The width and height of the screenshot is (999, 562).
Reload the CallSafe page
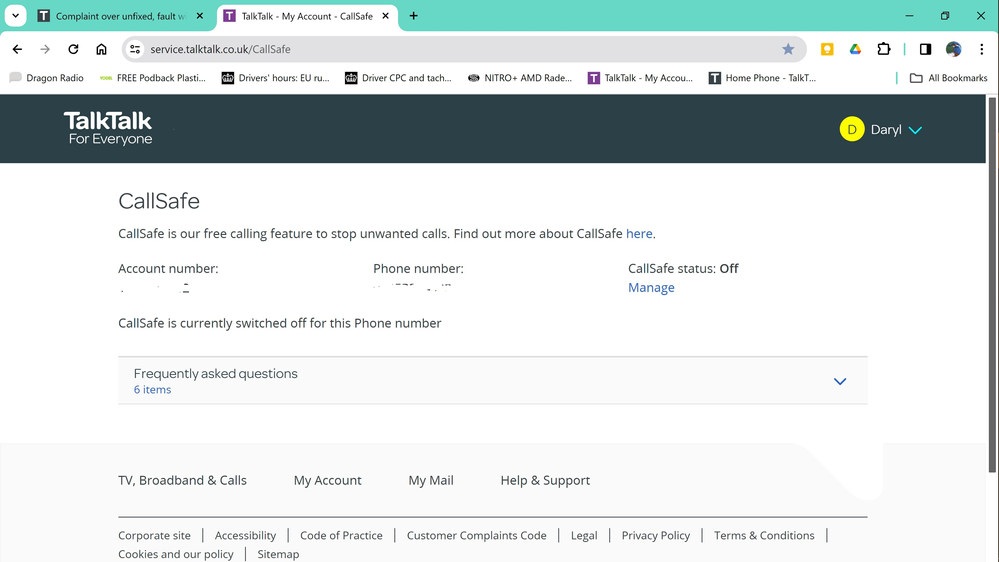[x=73, y=49]
